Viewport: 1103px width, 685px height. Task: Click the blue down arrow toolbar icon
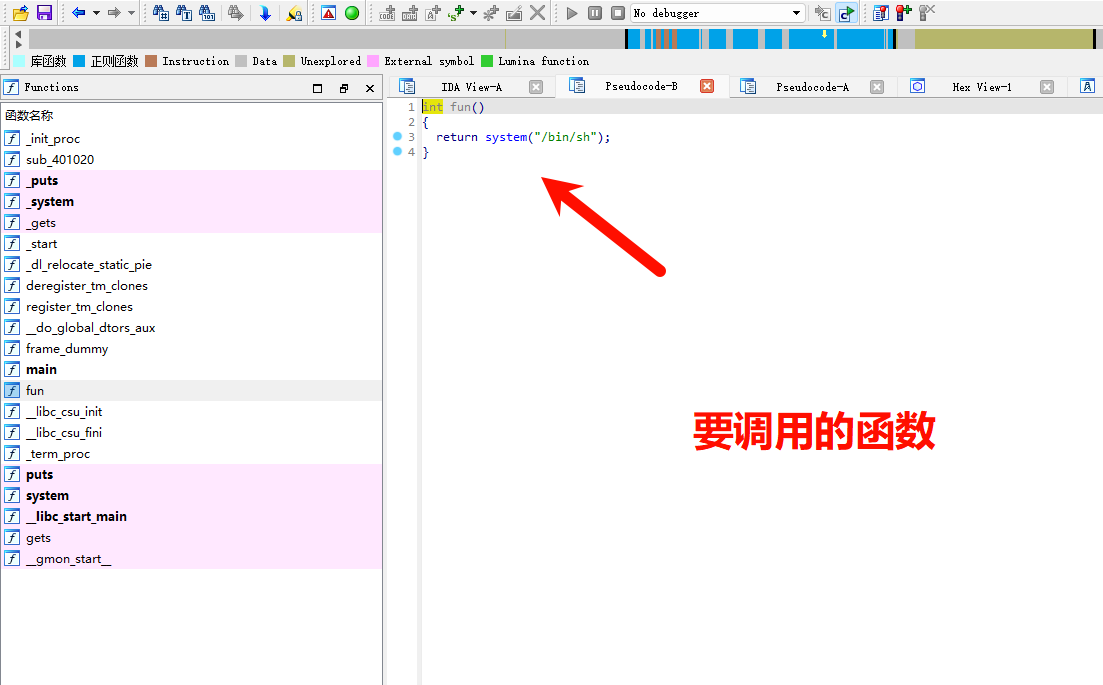265,13
